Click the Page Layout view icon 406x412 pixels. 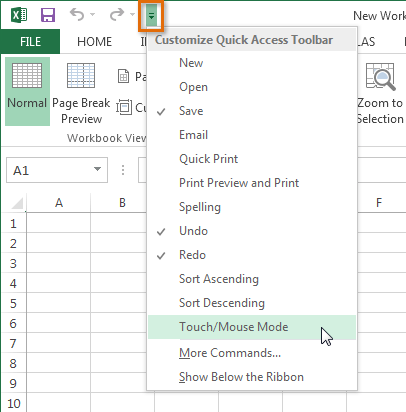coord(124,77)
